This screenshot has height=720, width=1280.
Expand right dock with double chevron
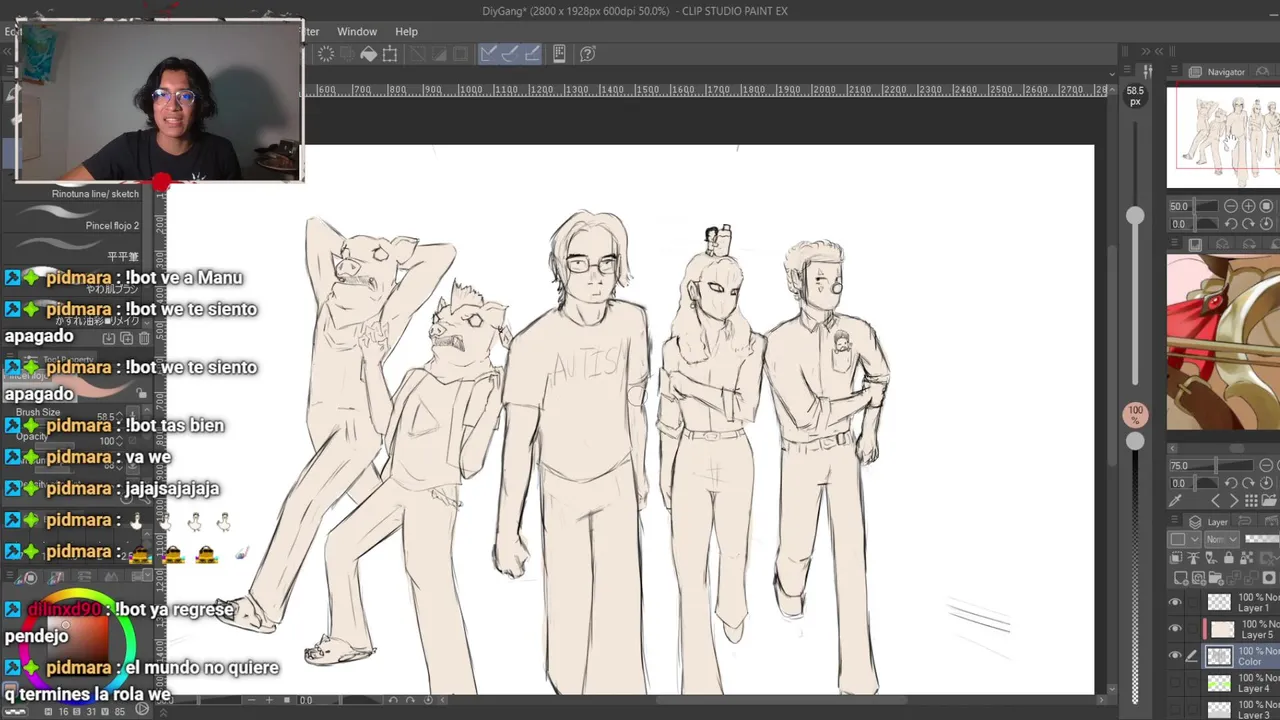click(x=1146, y=51)
